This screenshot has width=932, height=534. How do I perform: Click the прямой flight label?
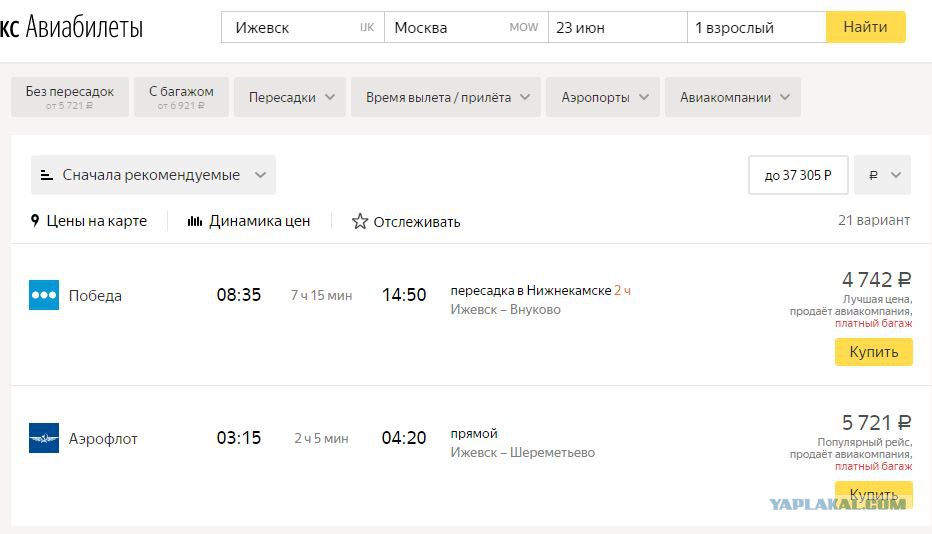(x=474, y=434)
